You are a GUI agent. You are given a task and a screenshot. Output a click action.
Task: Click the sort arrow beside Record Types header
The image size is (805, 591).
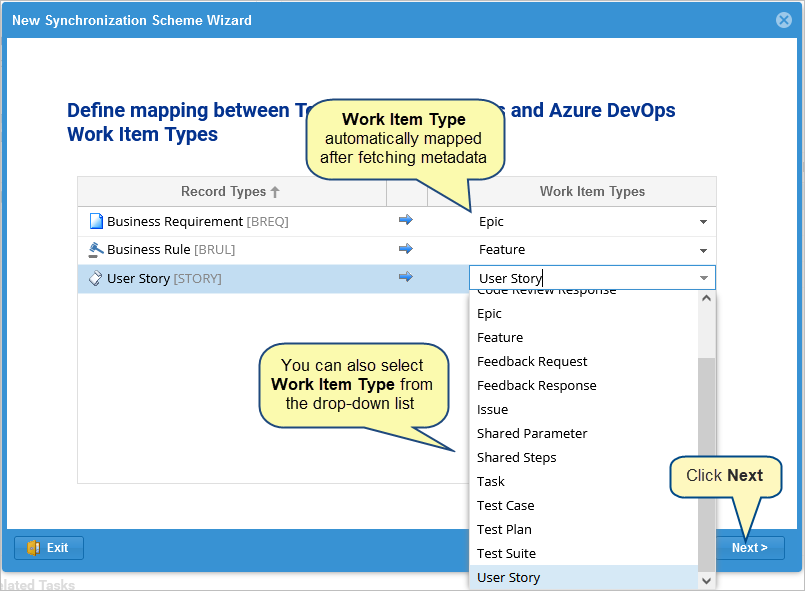pos(275,192)
